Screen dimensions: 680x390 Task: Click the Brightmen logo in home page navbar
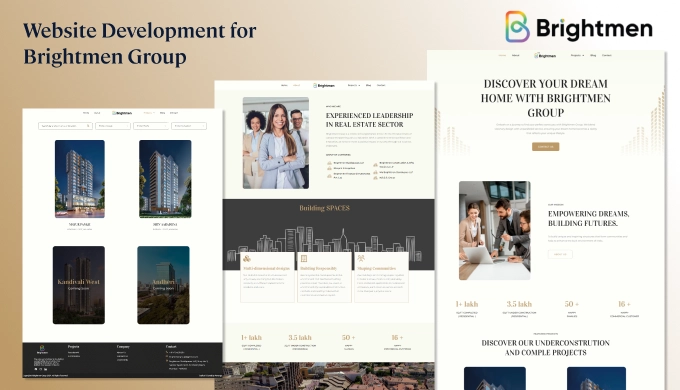(545, 56)
